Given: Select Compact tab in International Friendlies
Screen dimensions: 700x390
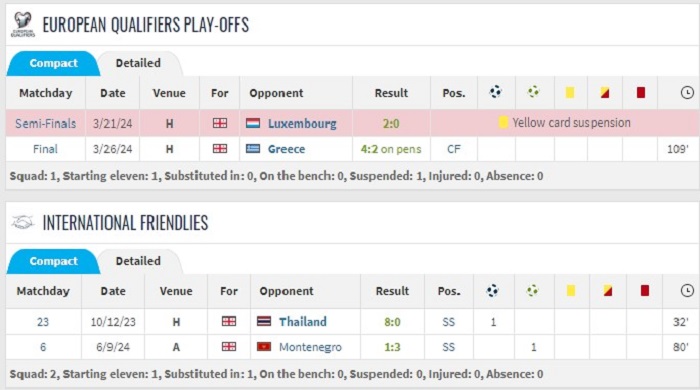Looking at the screenshot, I should point(54,261).
